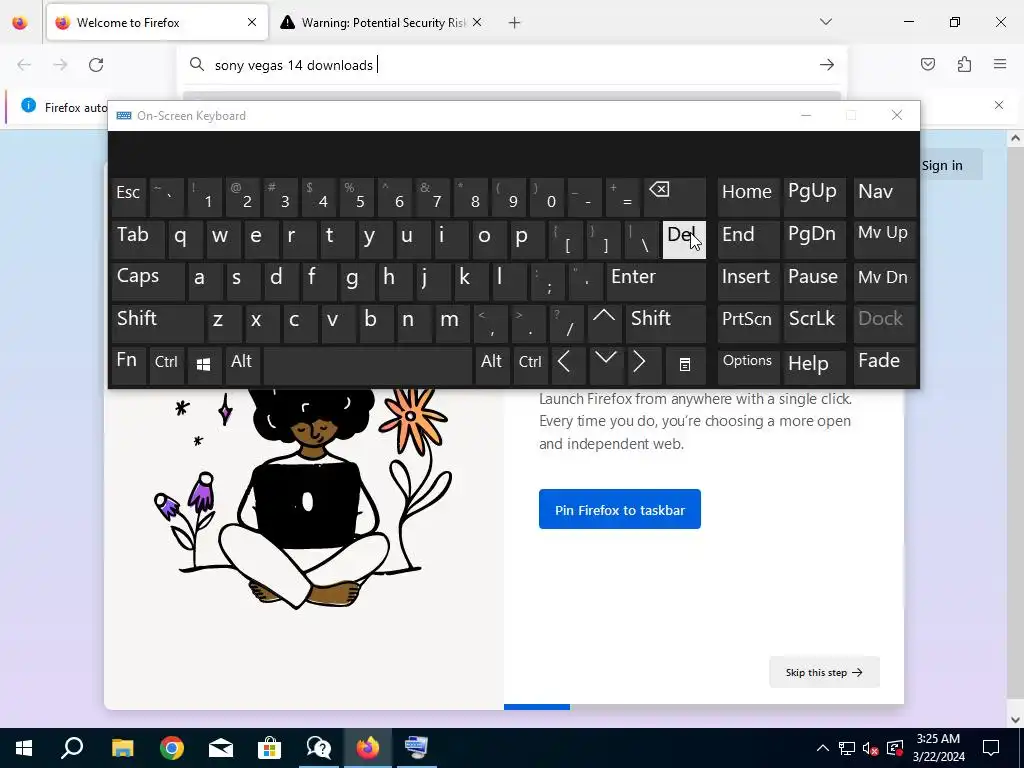Expand the List all tabs chevron

(825, 22)
